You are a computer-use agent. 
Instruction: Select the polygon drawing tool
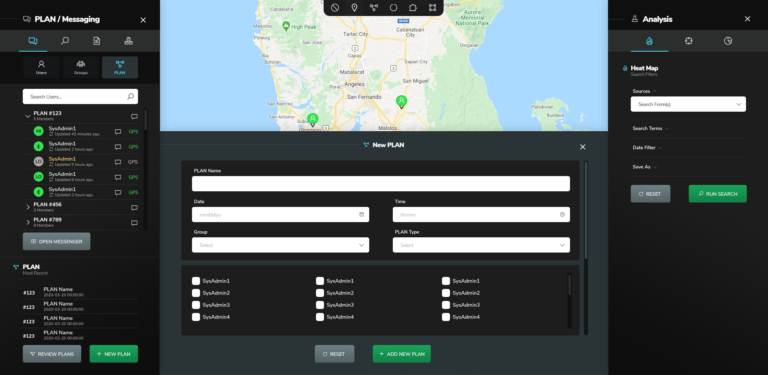pos(412,8)
